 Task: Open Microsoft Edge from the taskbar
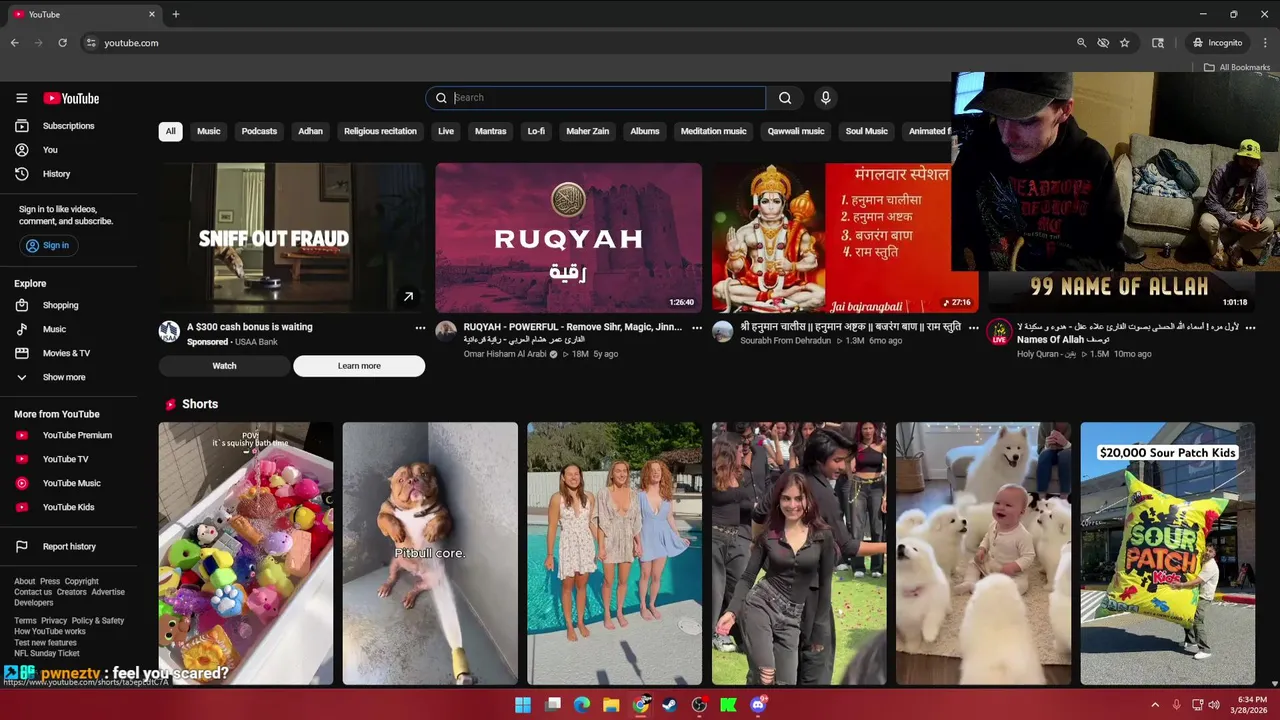(582, 705)
